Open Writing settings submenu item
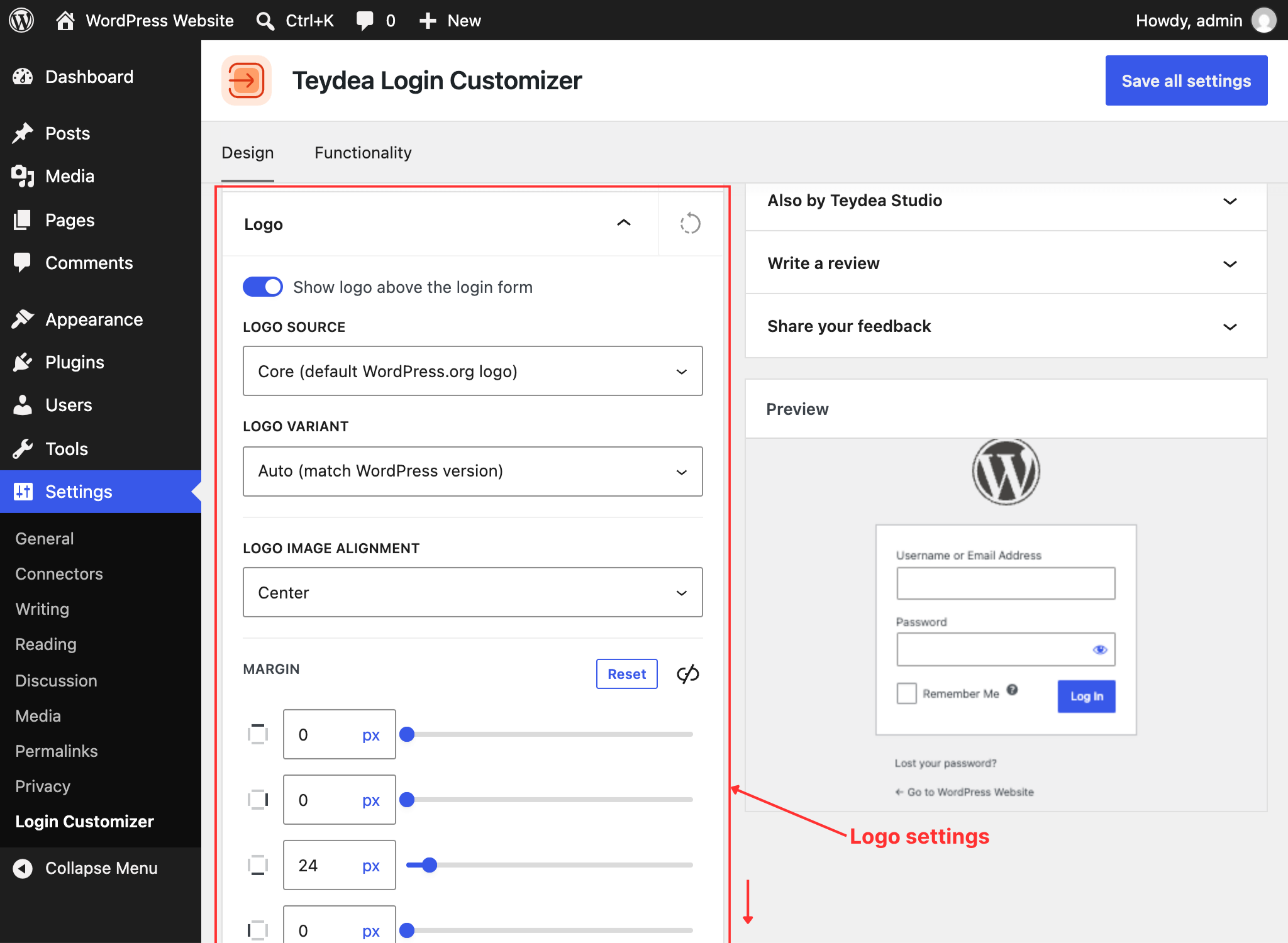 point(42,609)
